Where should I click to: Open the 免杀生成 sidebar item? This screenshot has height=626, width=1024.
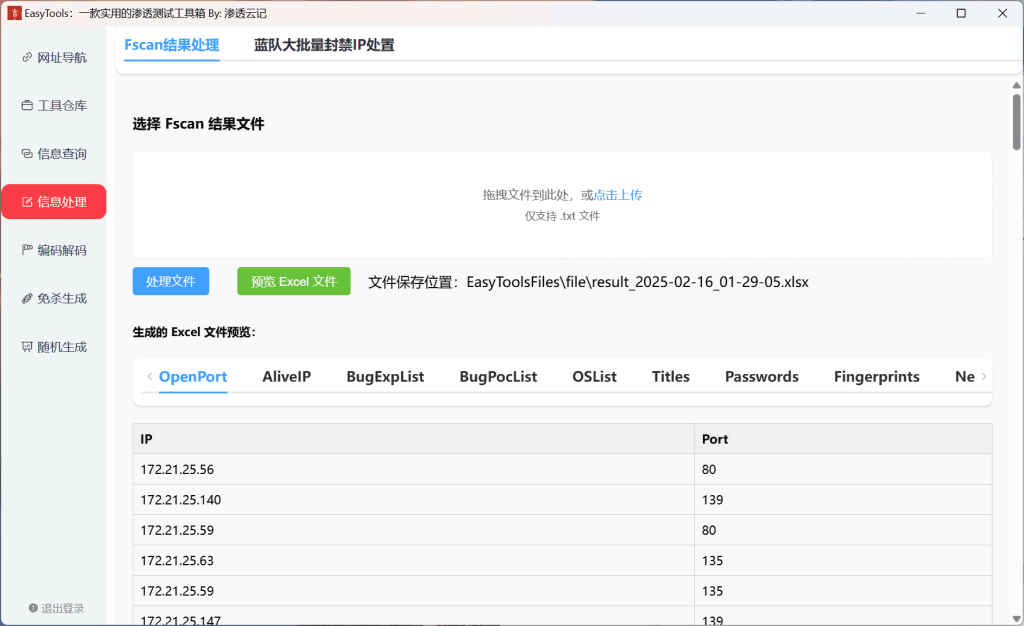pyautogui.click(x=54, y=298)
